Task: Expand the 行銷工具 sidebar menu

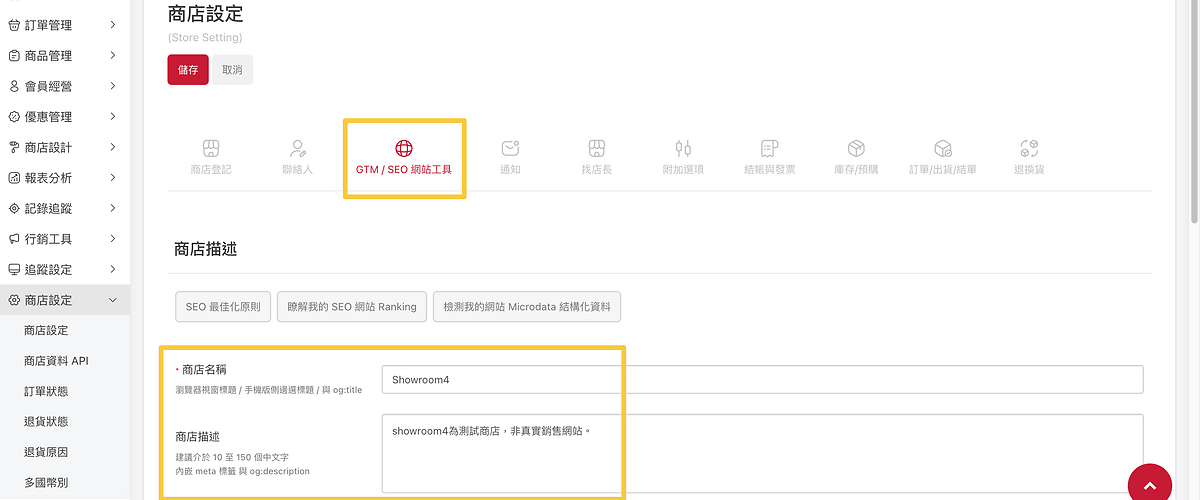Action: [x=64, y=239]
